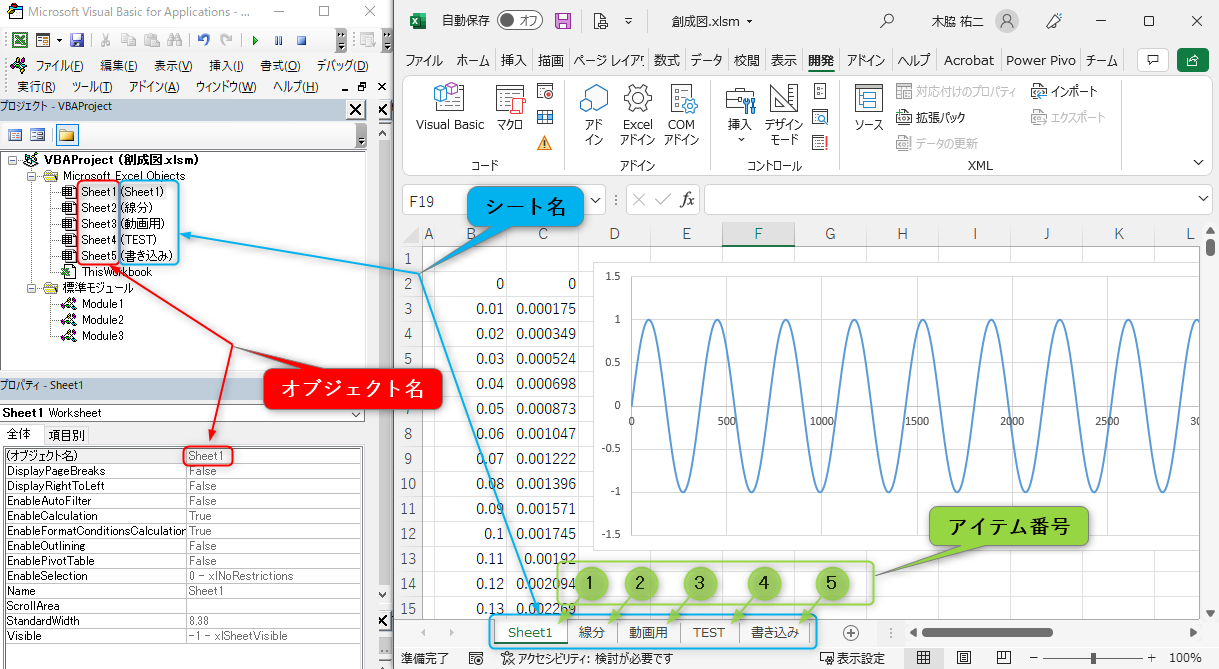
Task: Click the Excel アドイン gear icon
Action: click(637, 99)
